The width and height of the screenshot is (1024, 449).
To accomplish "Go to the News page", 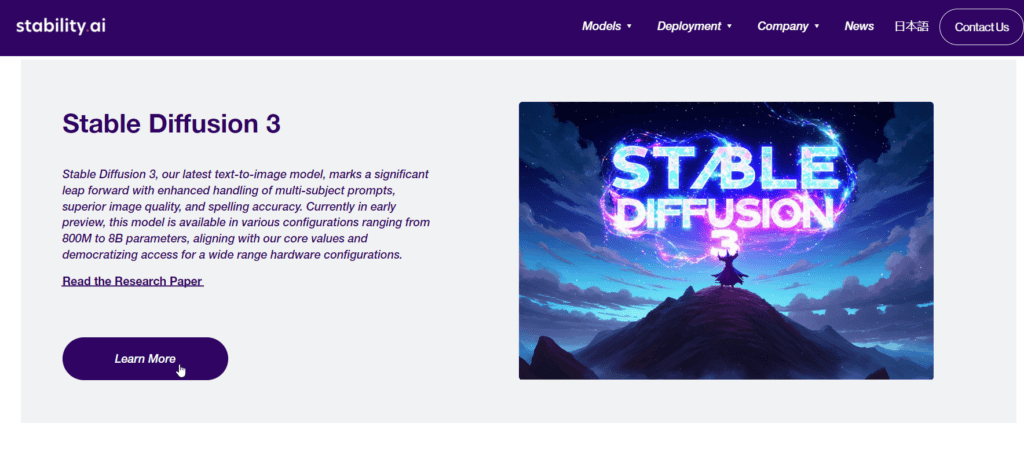I will (x=859, y=27).
